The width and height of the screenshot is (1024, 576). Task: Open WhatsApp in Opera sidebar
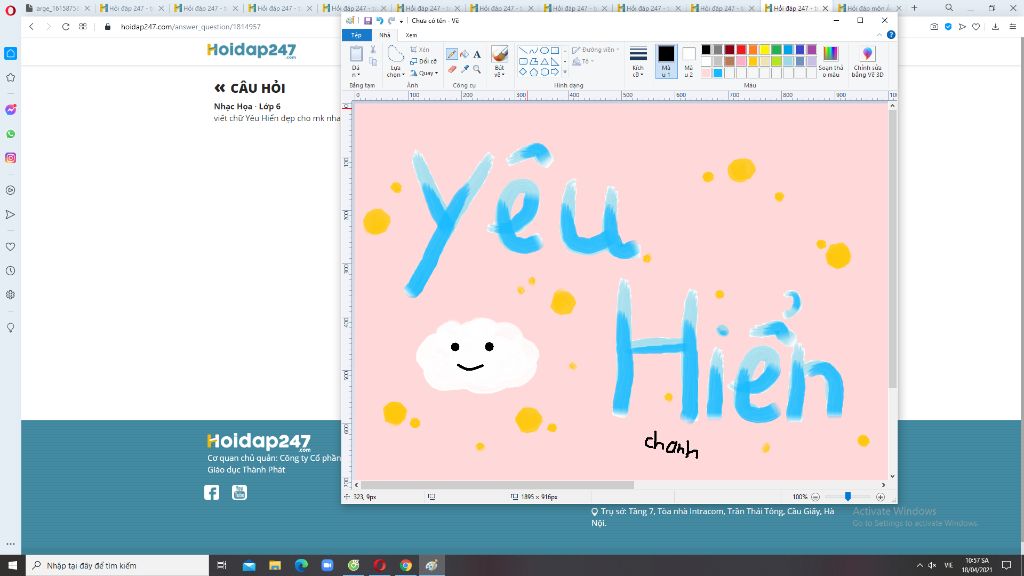(x=10, y=134)
